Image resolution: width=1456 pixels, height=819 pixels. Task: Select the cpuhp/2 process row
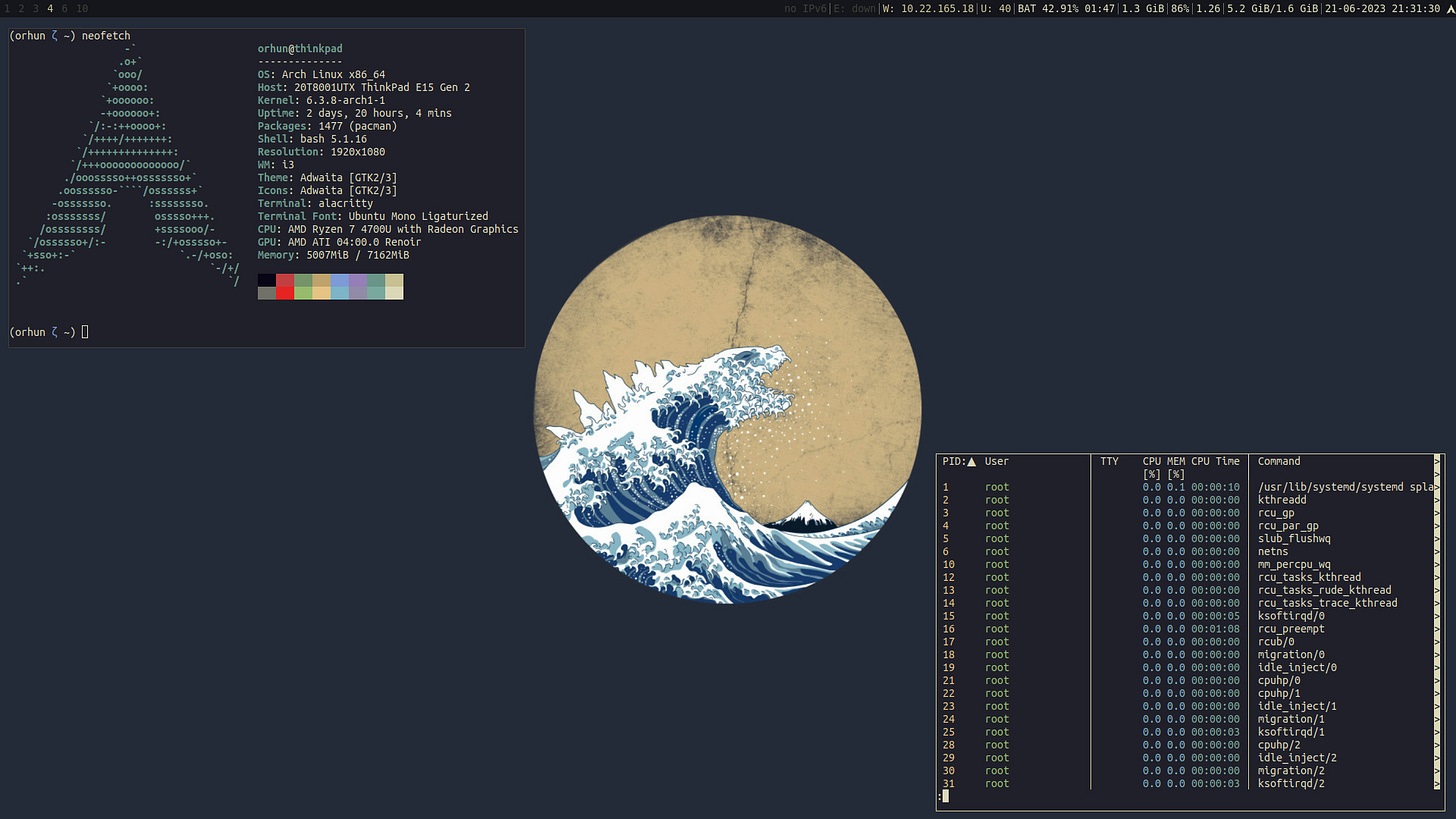point(1188,745)
